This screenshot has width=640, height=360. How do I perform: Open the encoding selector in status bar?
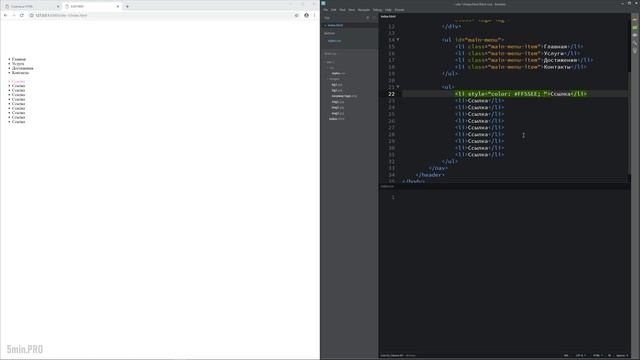pos(580,356)
